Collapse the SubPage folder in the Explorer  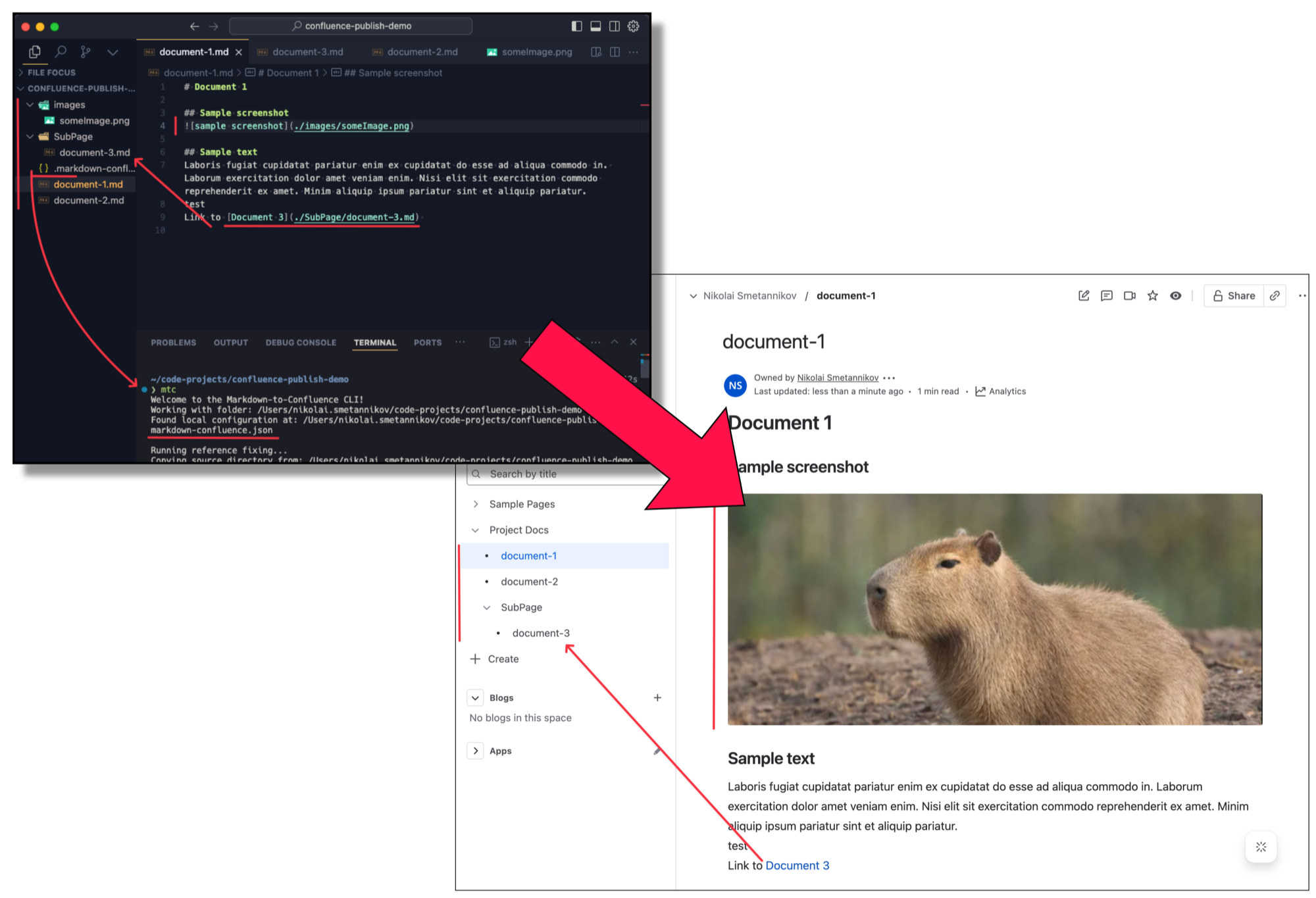(x=30, y=137)
